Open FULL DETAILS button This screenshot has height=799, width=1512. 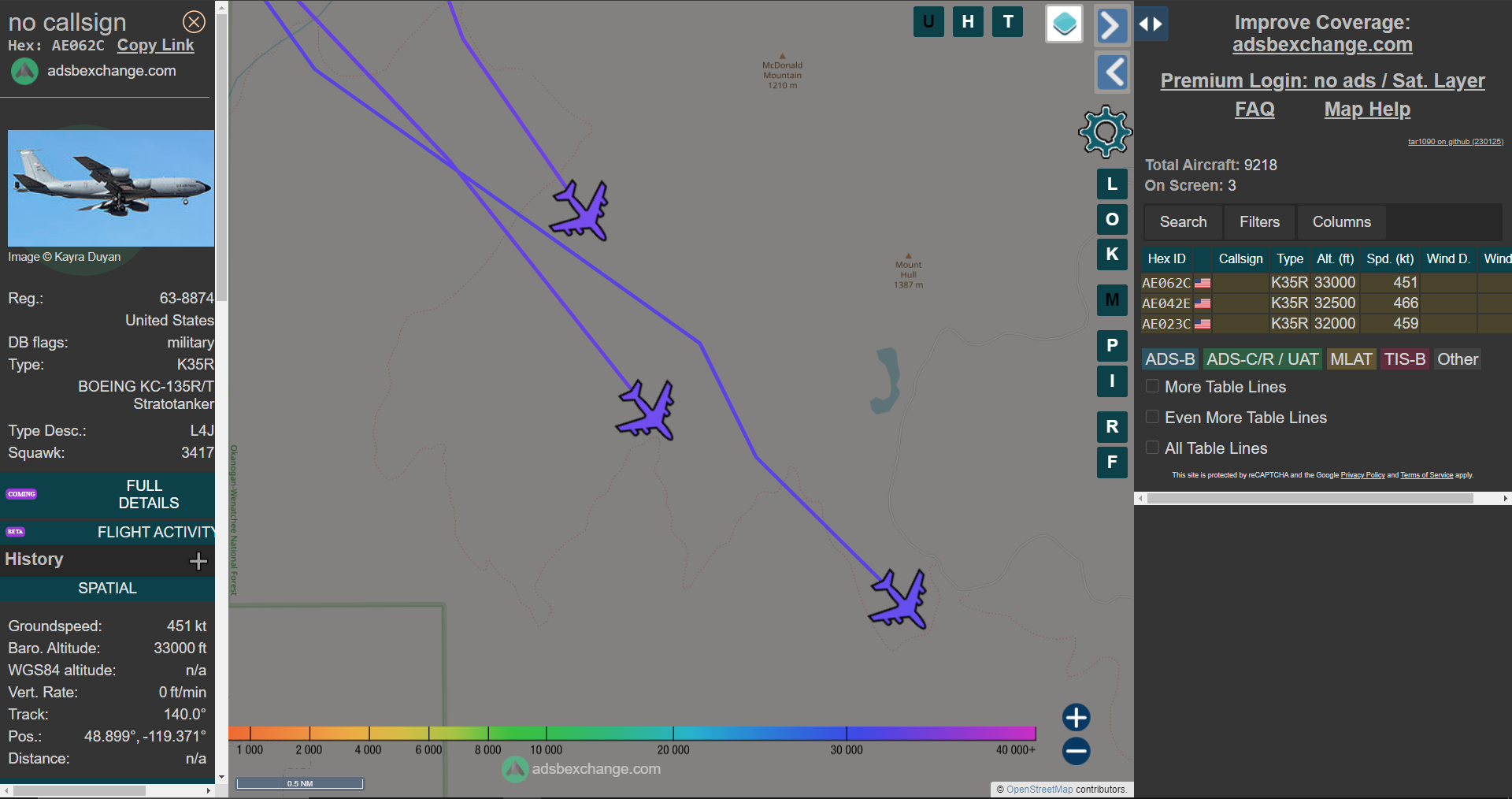point(108,494)
